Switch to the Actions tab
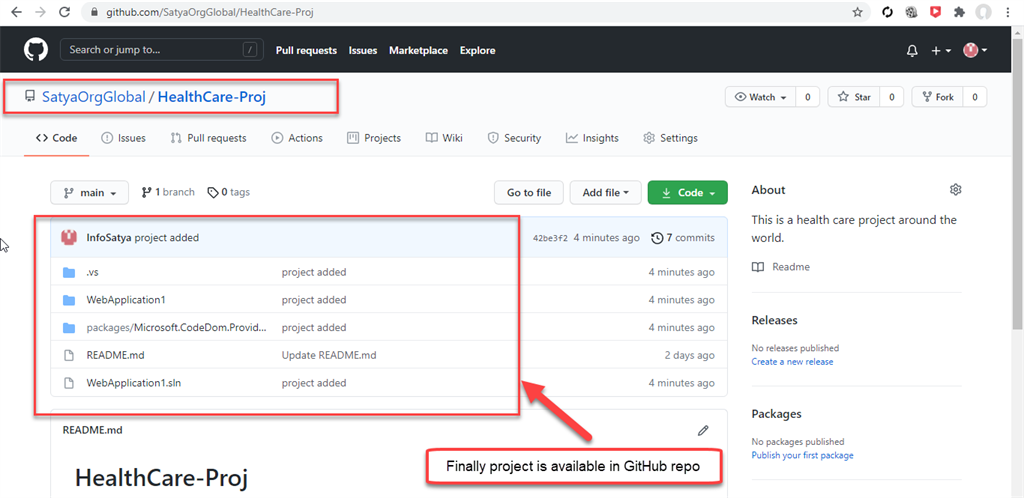Viewport: 1024px width, 498px height. pyautogui.click(x=297, y=138)
